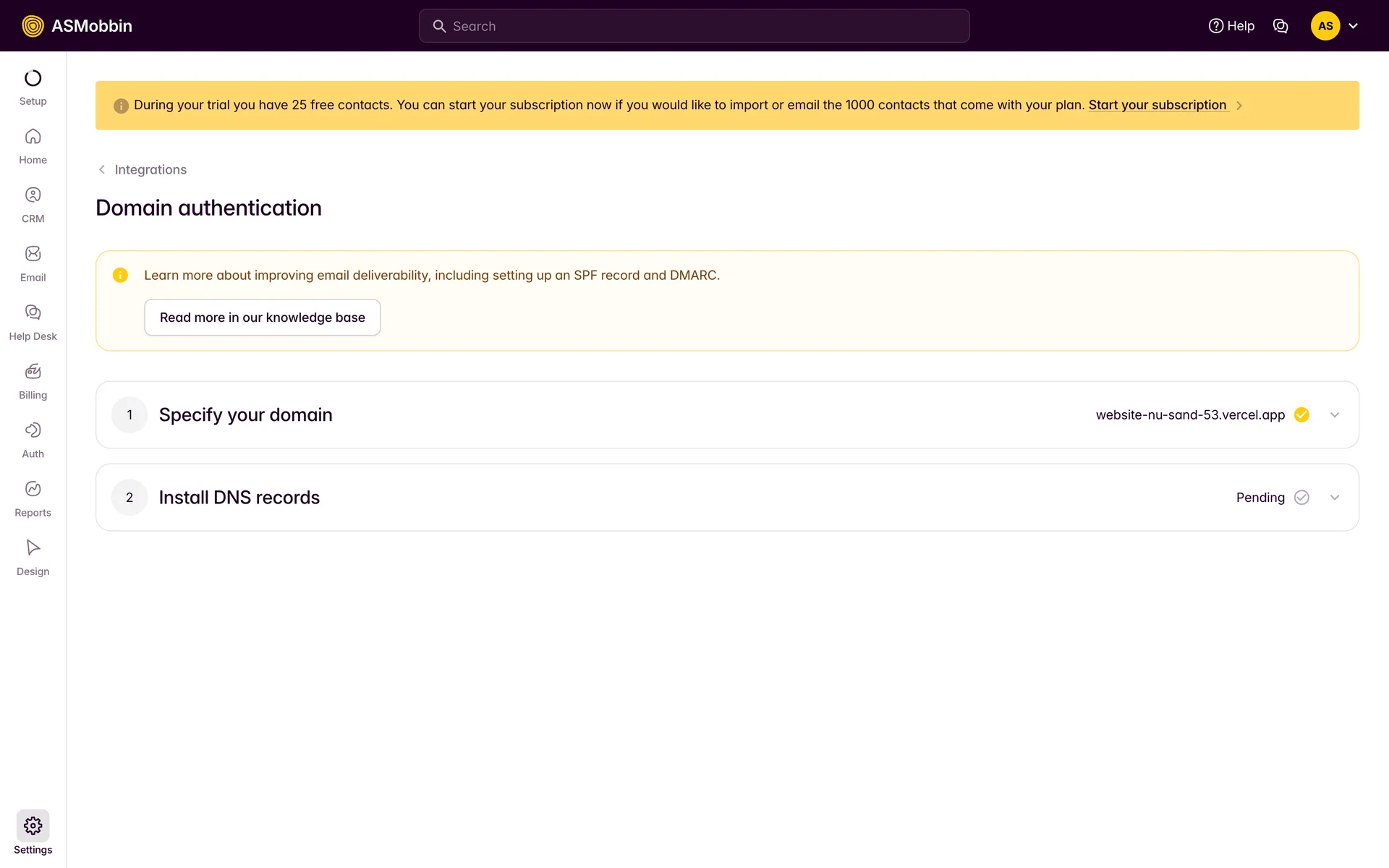The height and width of the screenshot is (868, 1389).
Task: Open the Email section icon
Action: pyautogui.click(x=33, y=254)
